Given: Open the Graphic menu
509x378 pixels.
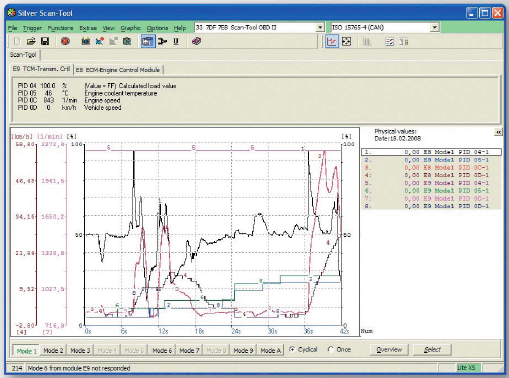Looking at the screenshot, I should tap(131, 28).
